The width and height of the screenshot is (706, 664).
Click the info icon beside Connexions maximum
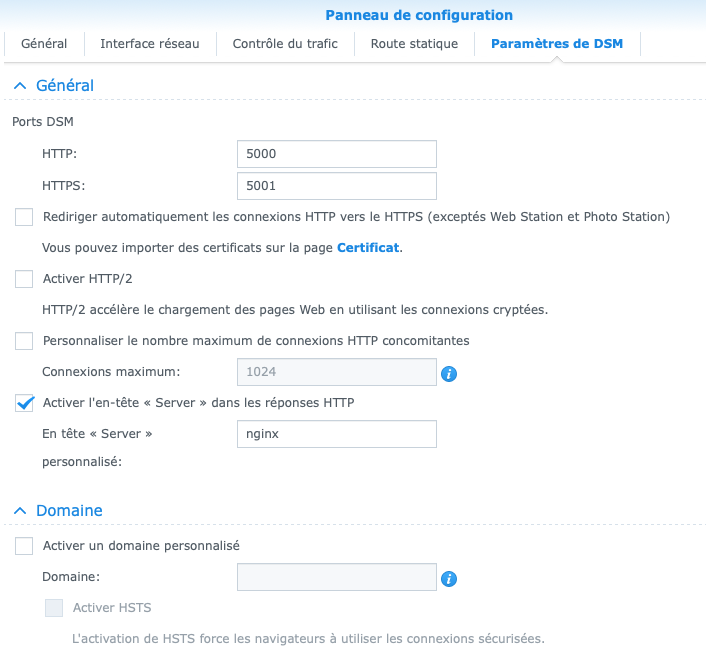tap(449, 373)
